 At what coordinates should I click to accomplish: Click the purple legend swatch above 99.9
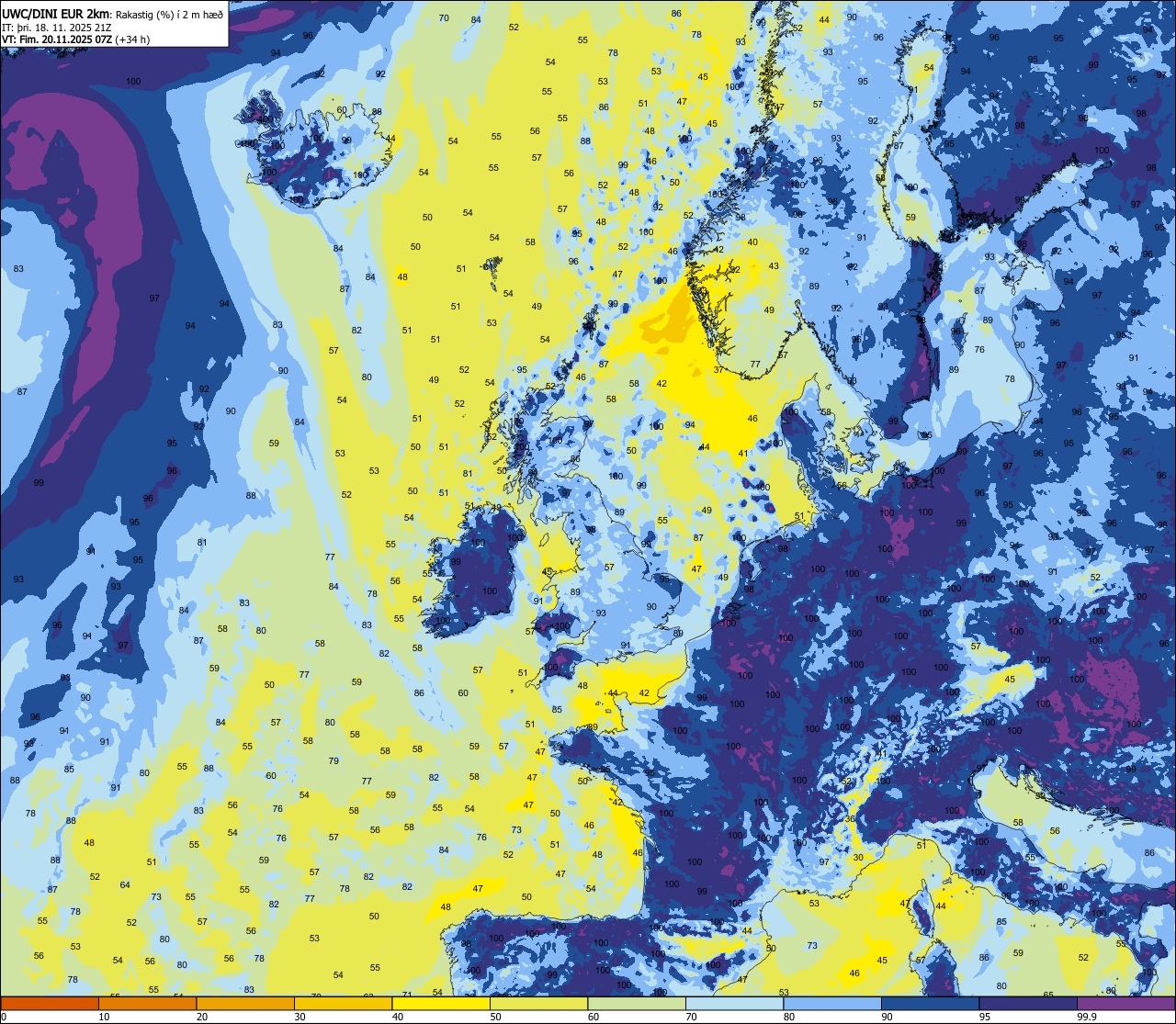coord(1125,1004)
